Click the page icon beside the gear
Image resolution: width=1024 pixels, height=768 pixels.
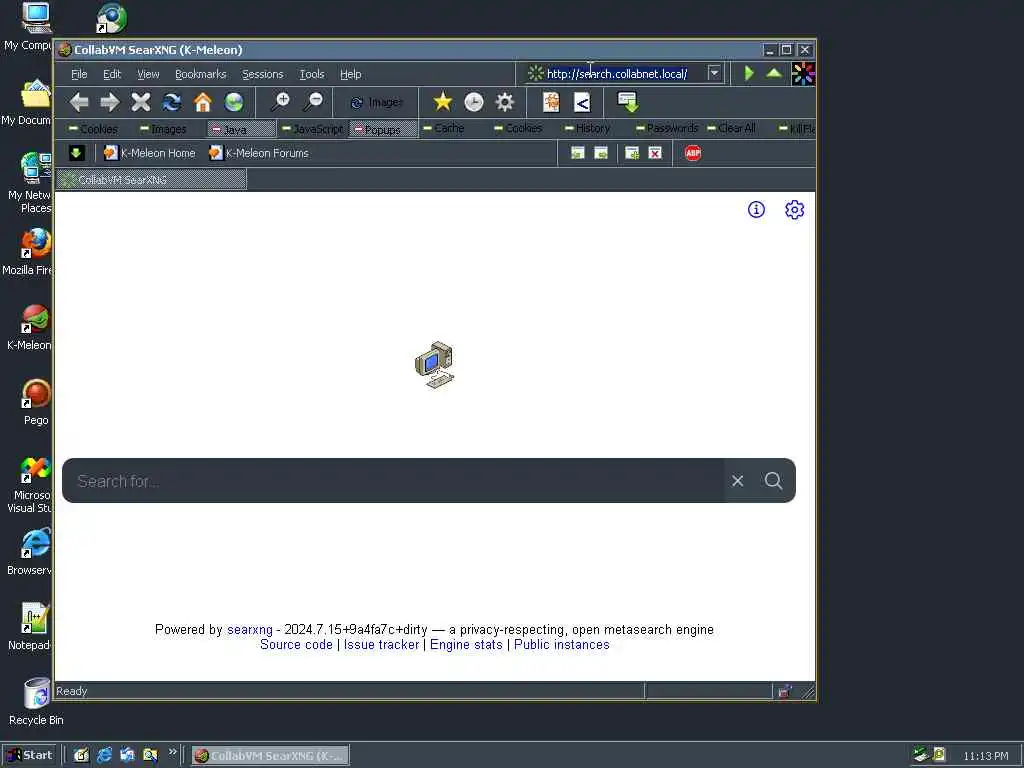pos(551,102)
